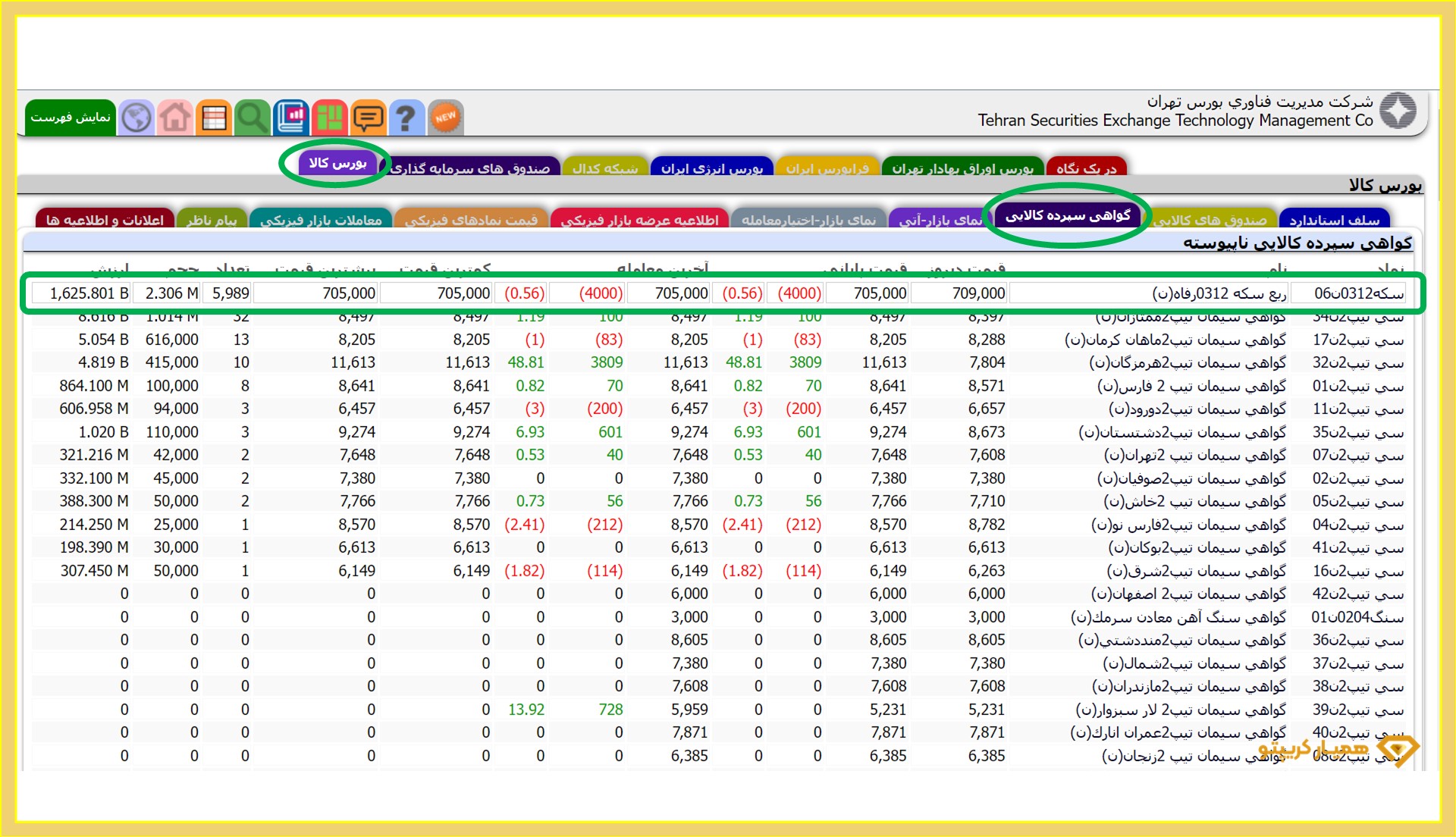
Task: Open the صندوق های کالایی sub-tab
Action: (1210, 220)
